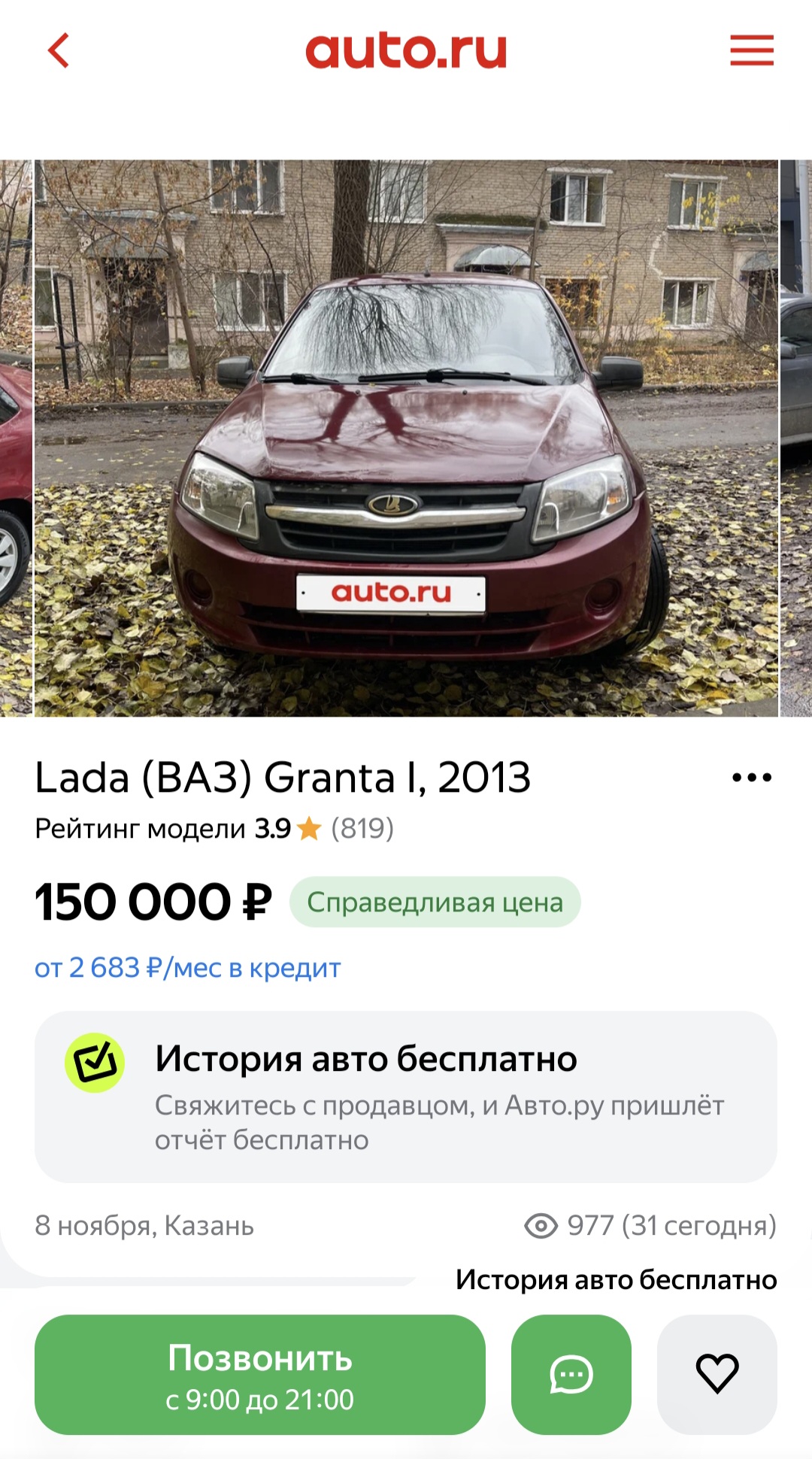
Task: Open model rating reviews (819)
Action: tap(362, 829)
